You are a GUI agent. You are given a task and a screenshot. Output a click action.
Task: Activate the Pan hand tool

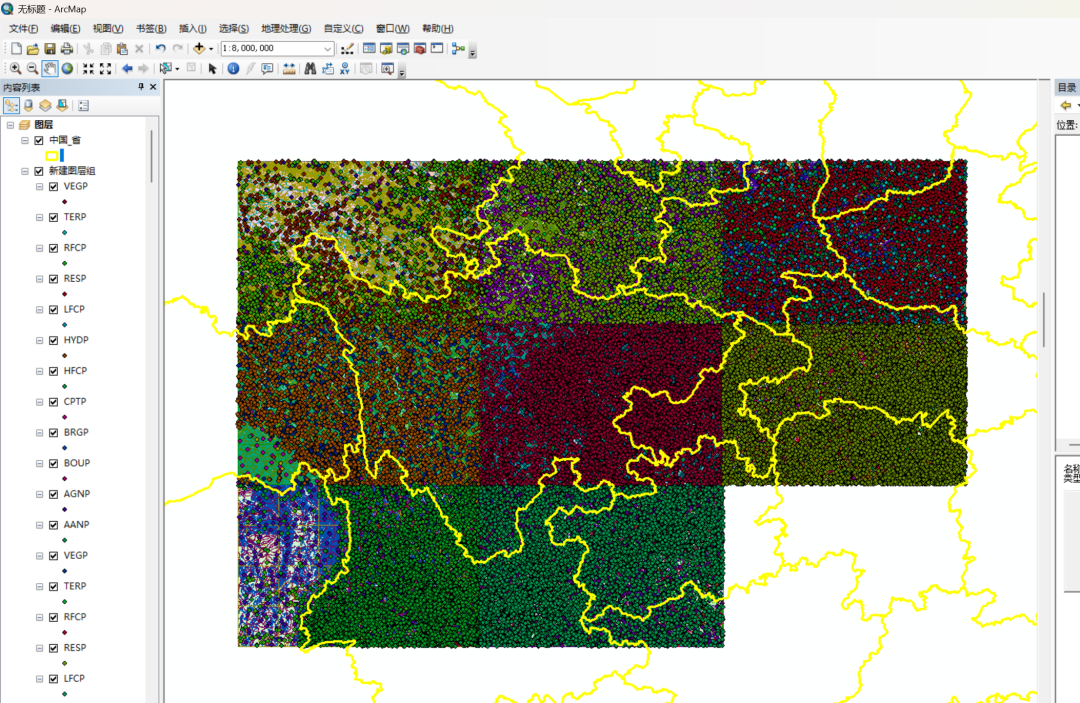coord(50,68)
